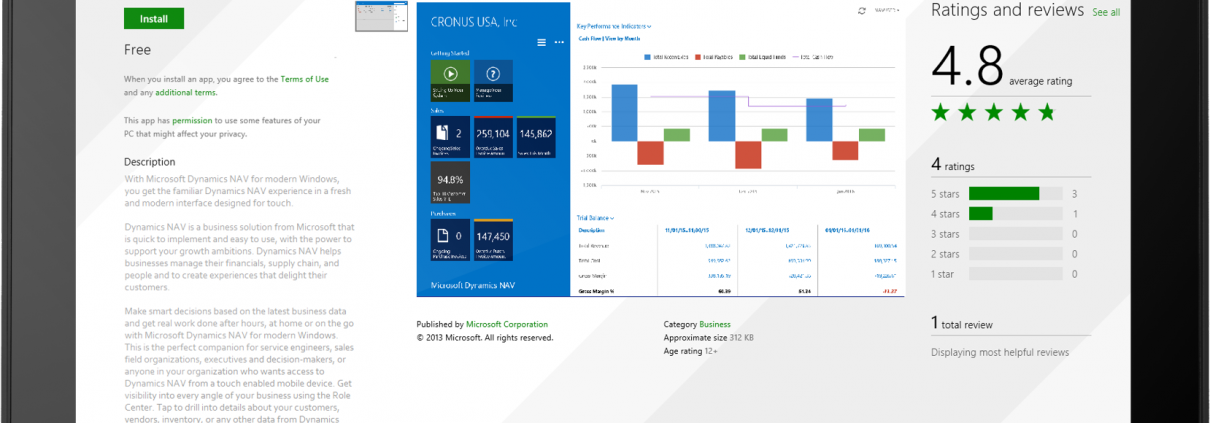Click the green Total Liquid Funds legend swatch
This screenshot has height=423, width=1210.
742,58
